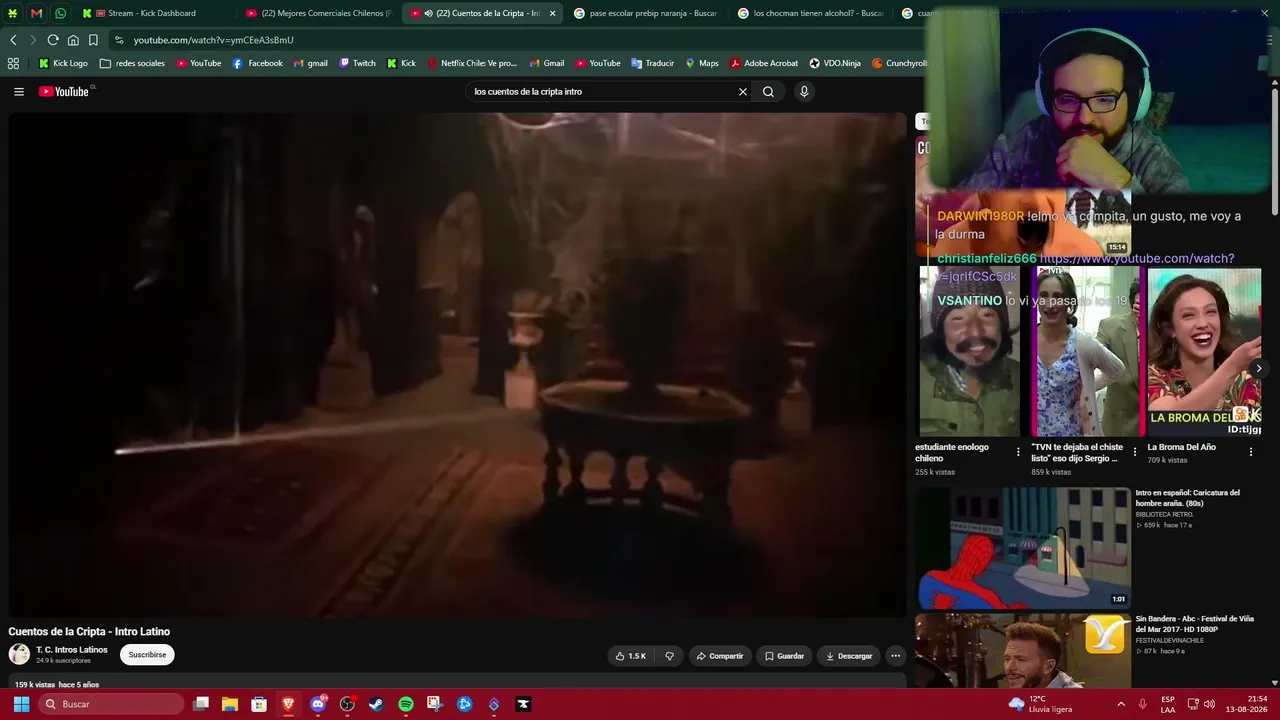Open the pinned Gmail tab
This screenshot has width=1280, height=720.
(x=36, y=13)
